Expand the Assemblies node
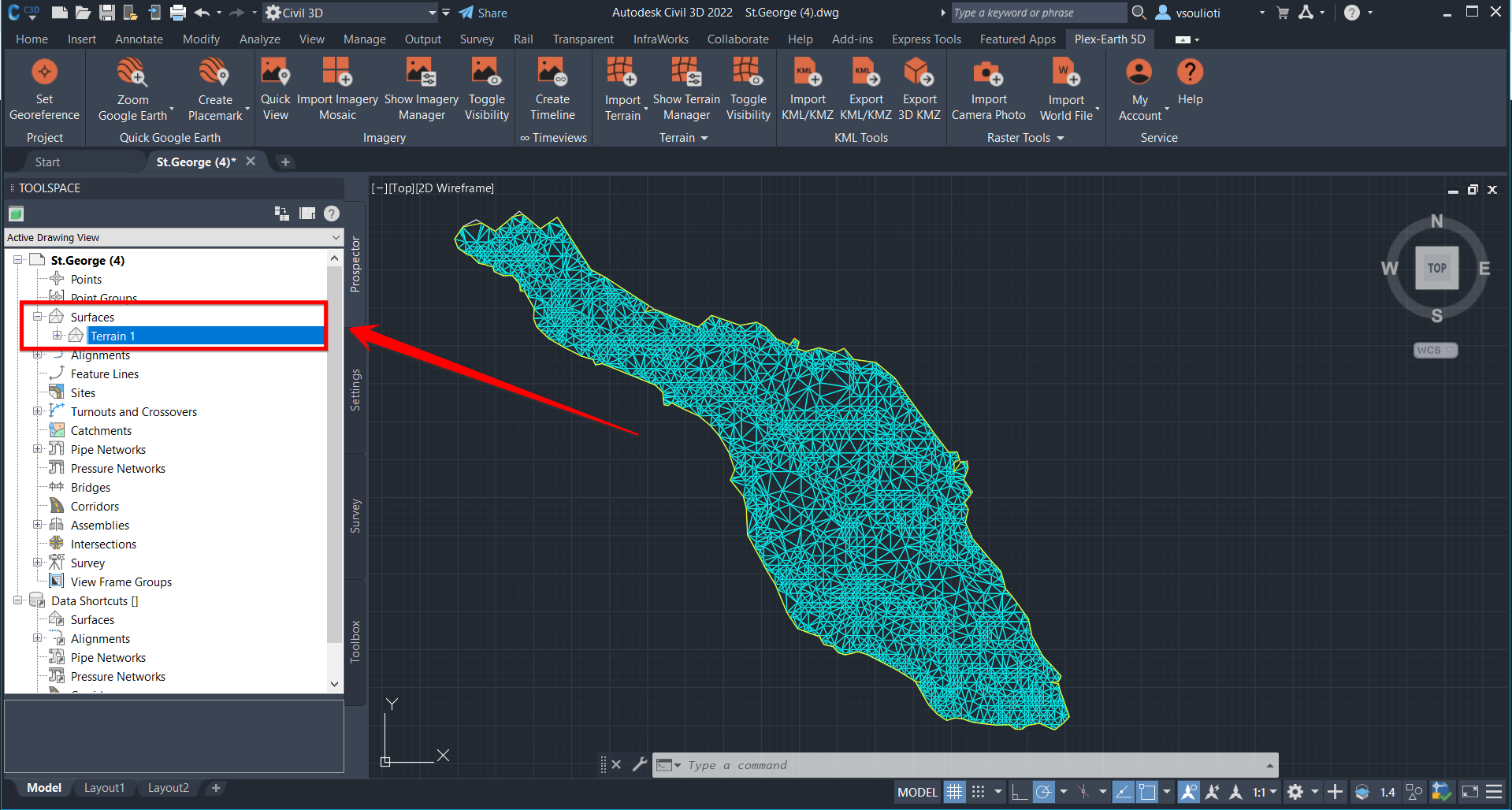 click(37, 525)
